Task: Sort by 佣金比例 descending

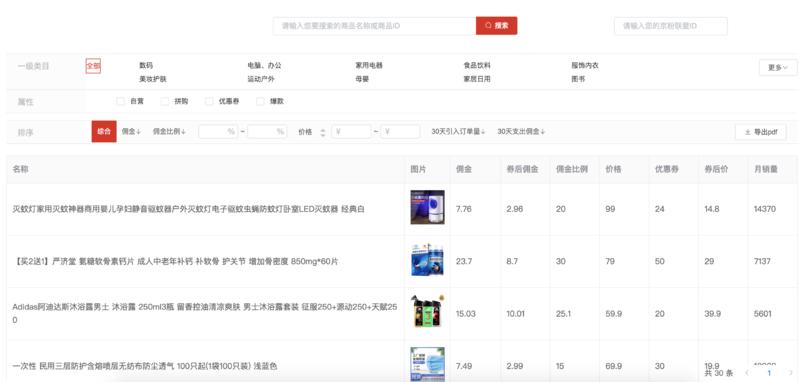Action: [x=169, y=132]
